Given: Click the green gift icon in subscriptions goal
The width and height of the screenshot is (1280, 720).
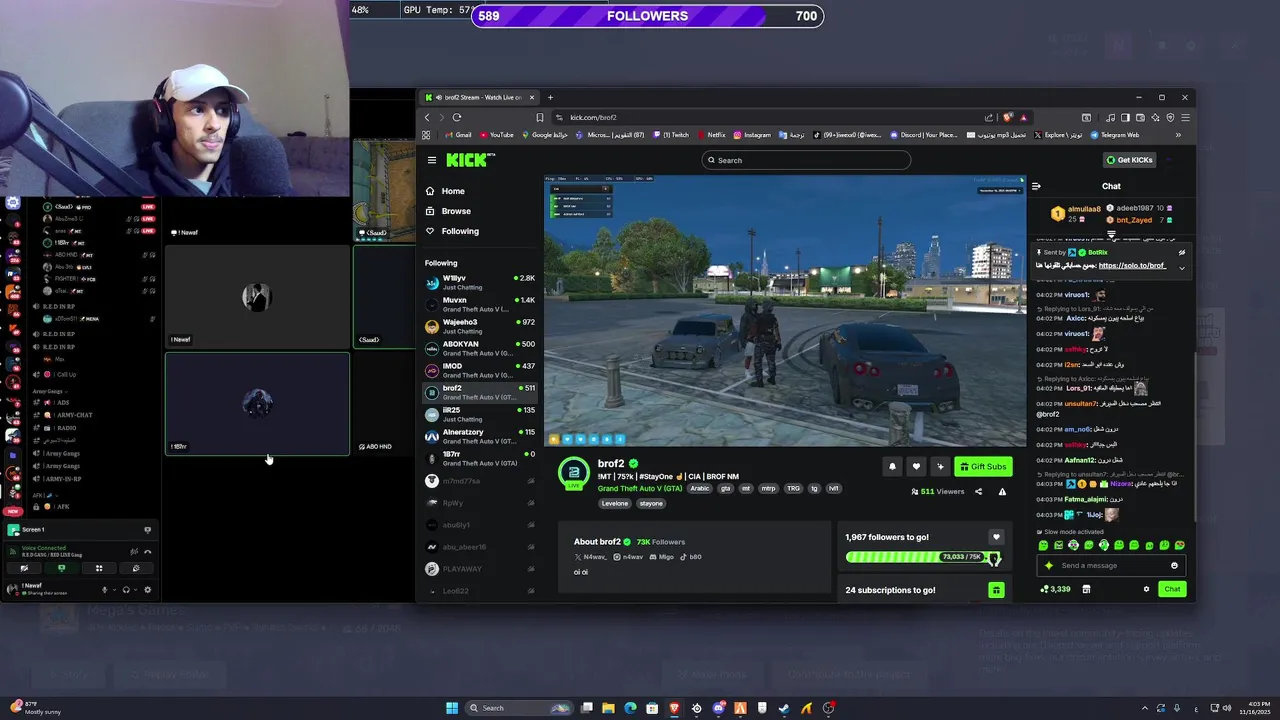Looking at the screenshot, I should (996, 590).
